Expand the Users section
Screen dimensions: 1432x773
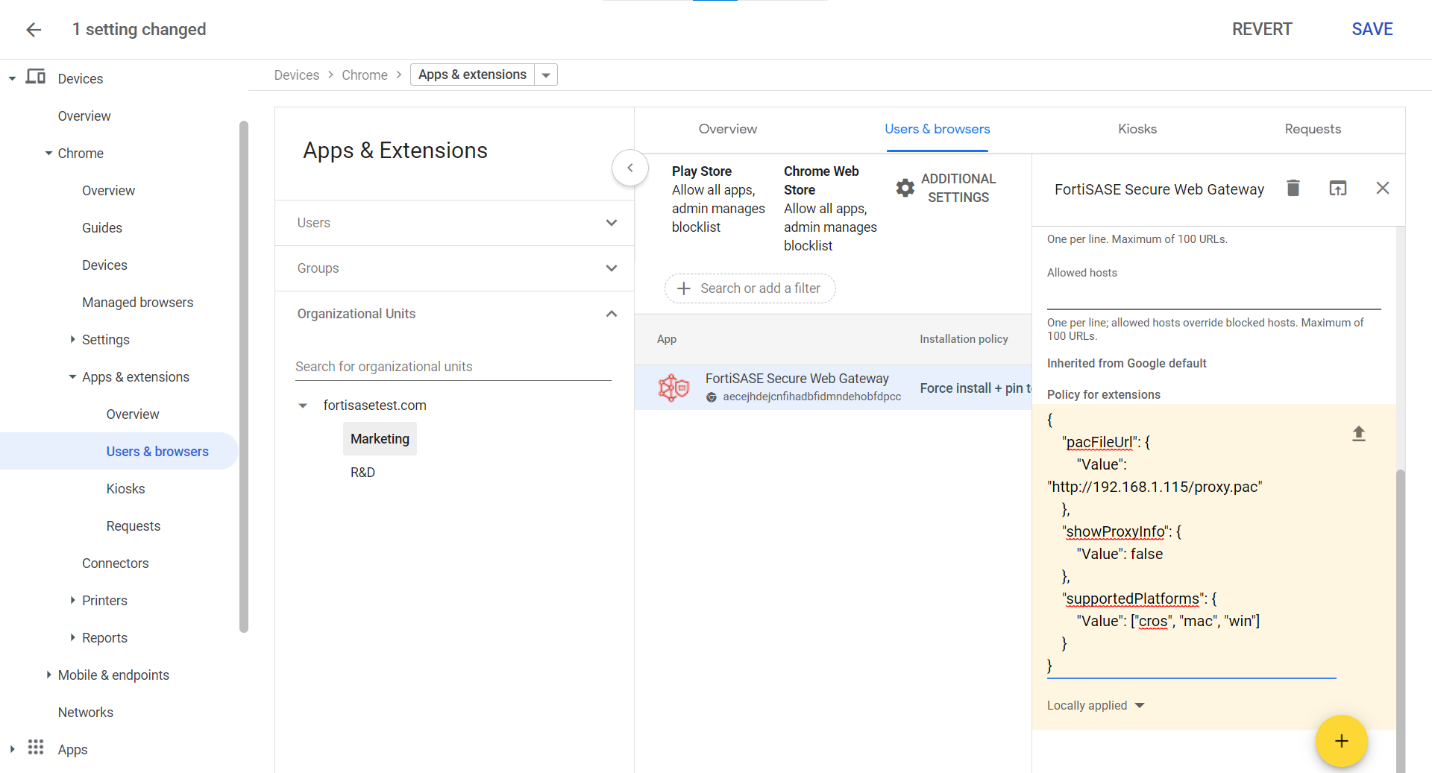[x=611, y=222]
